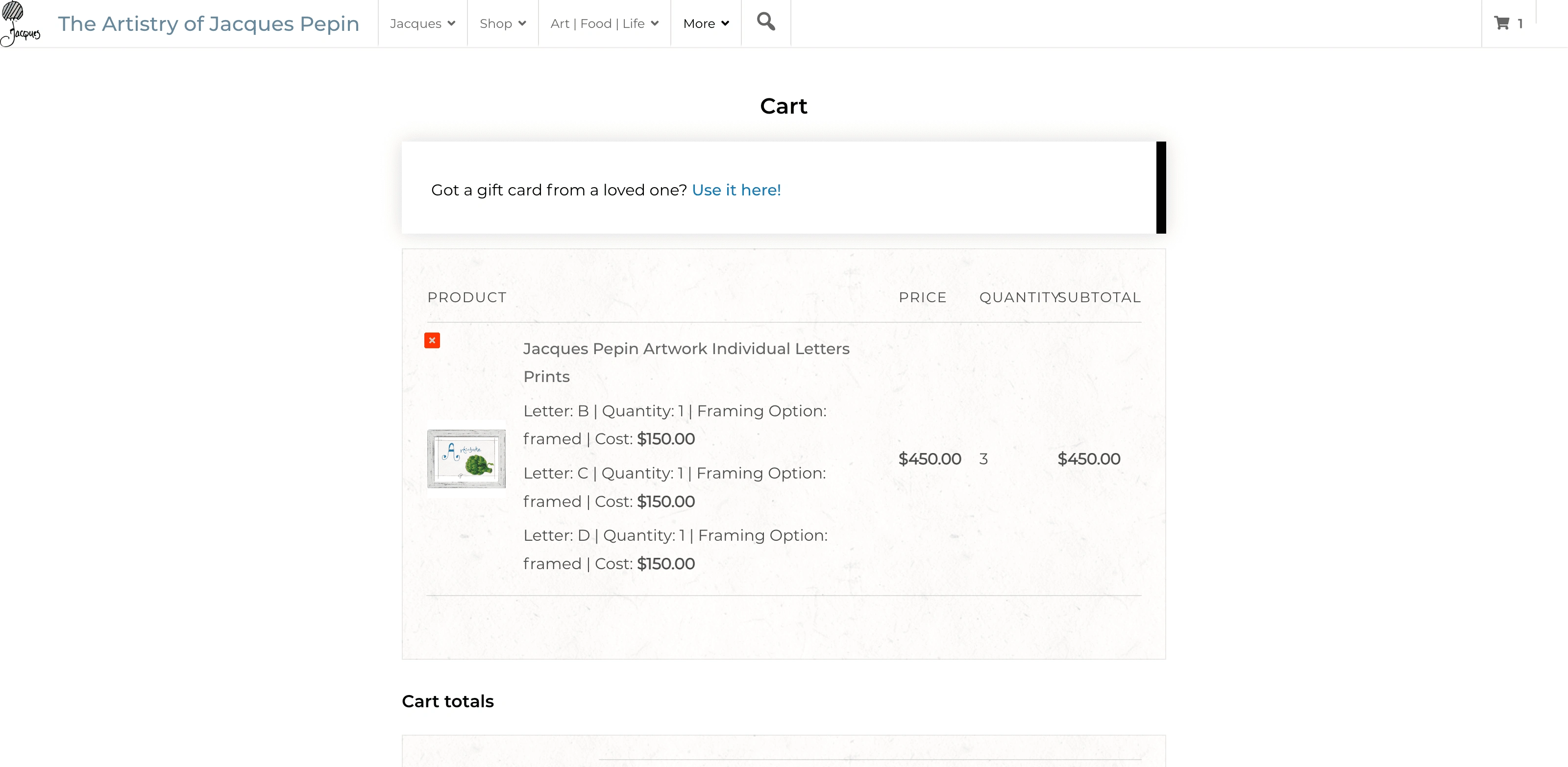Click the Cart totals heading

447,701
